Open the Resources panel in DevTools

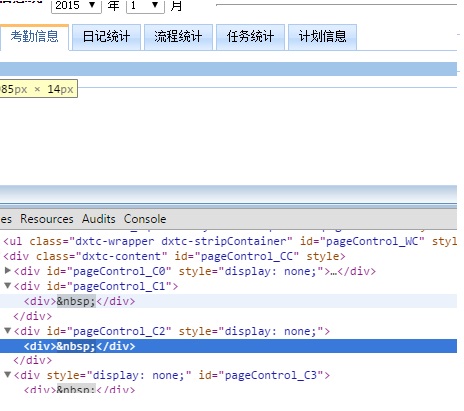pos(47,219)
